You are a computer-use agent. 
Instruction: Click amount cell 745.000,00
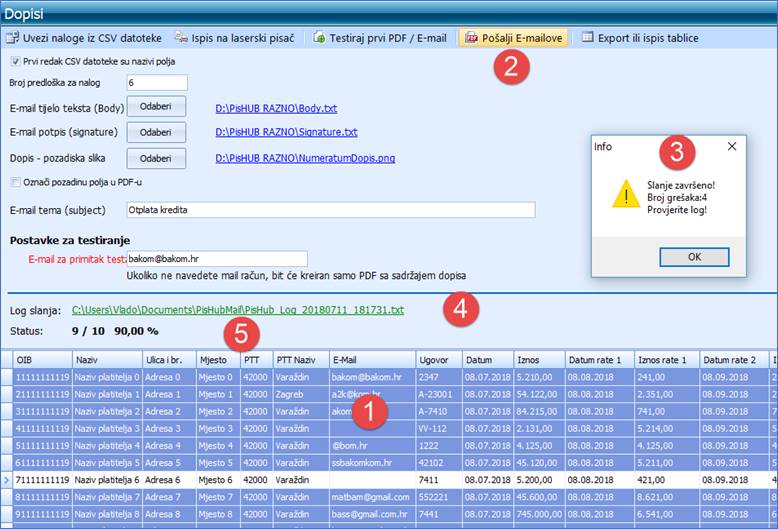[539, 514]
